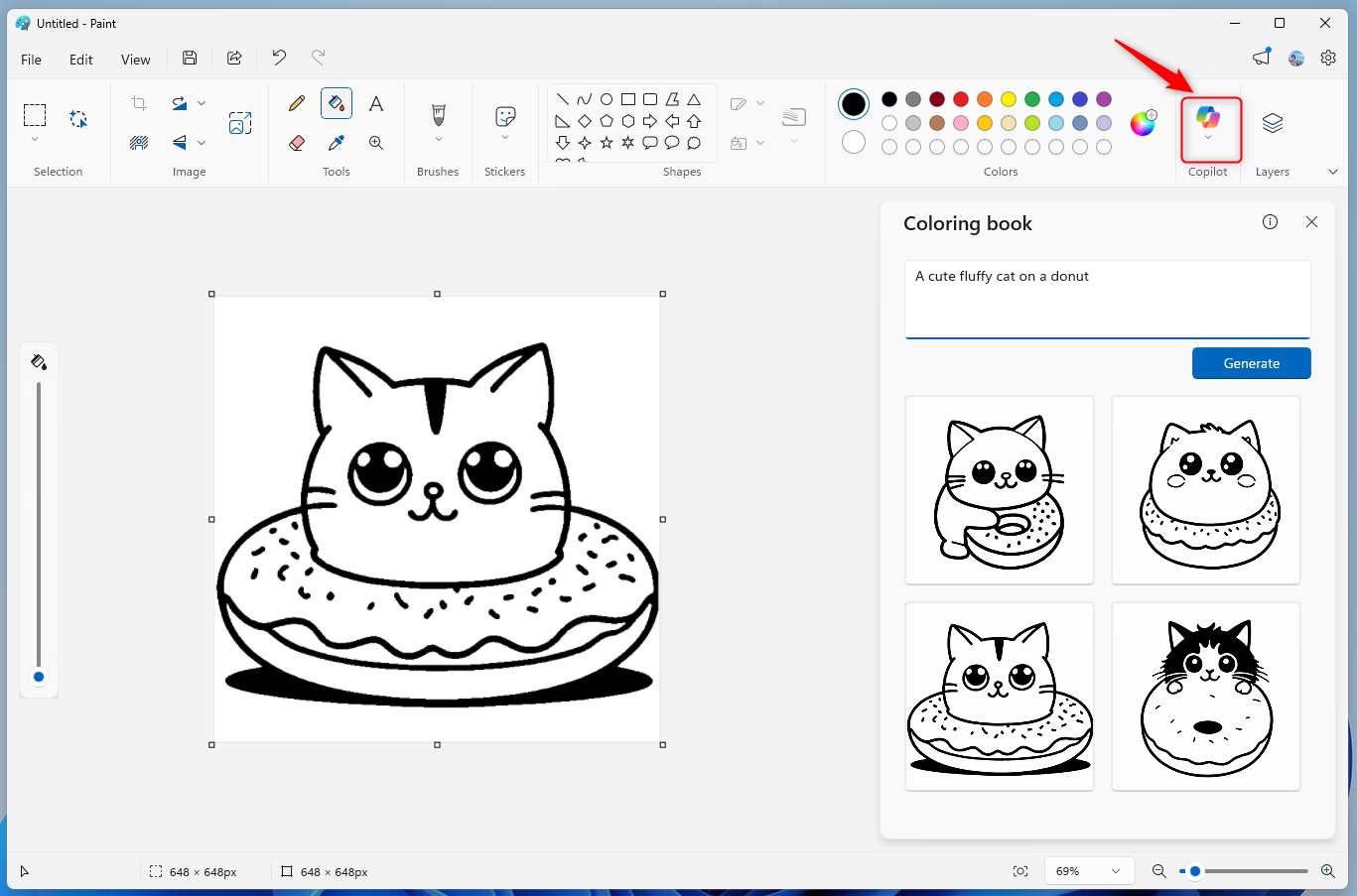Open the Layers panel

click(x=1272, y=123)
